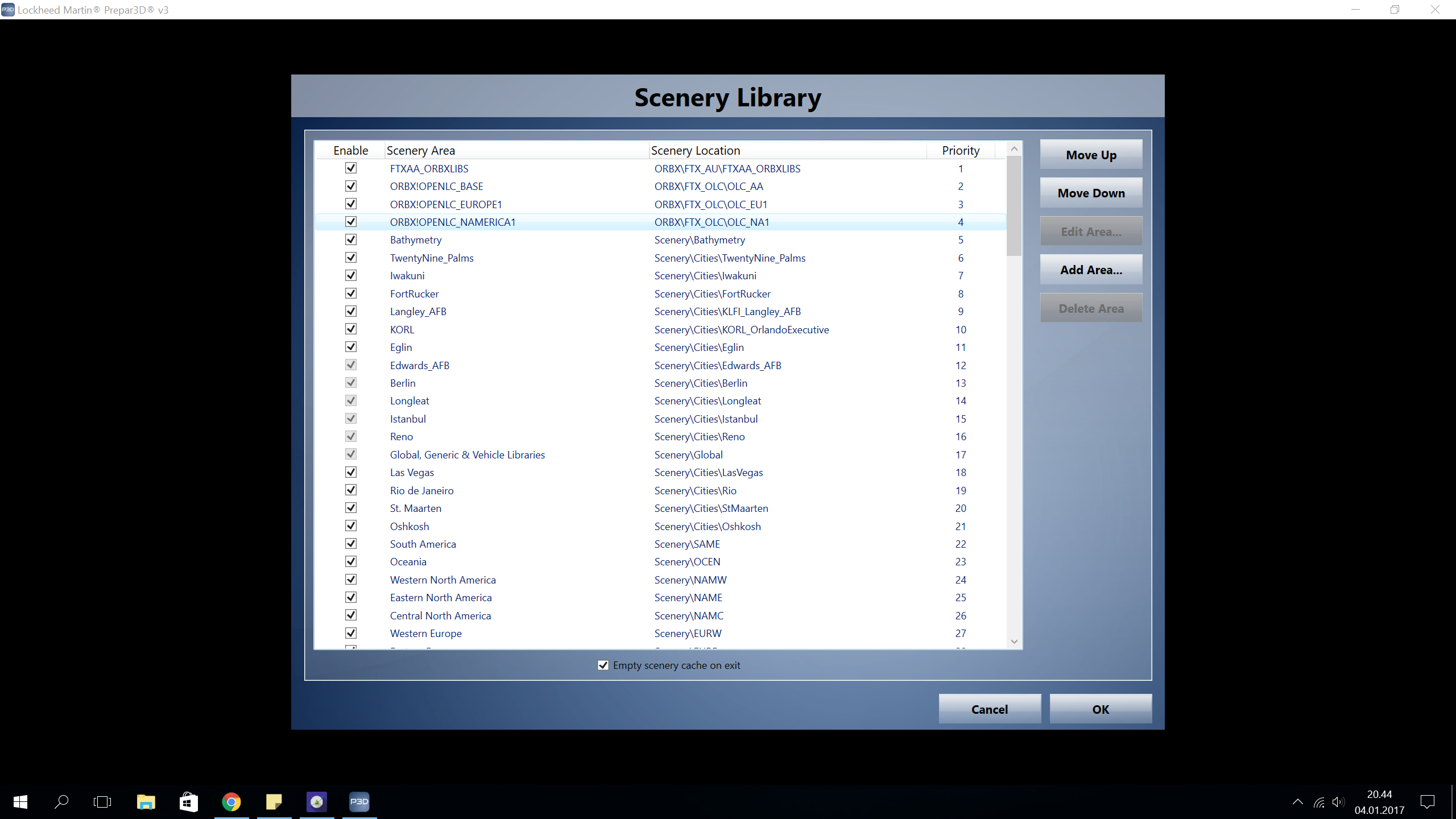Image resolution: width=1456 pixels, height=819 pixels.
Task: Open Task View on the taskbar
Action: (102, 802)
